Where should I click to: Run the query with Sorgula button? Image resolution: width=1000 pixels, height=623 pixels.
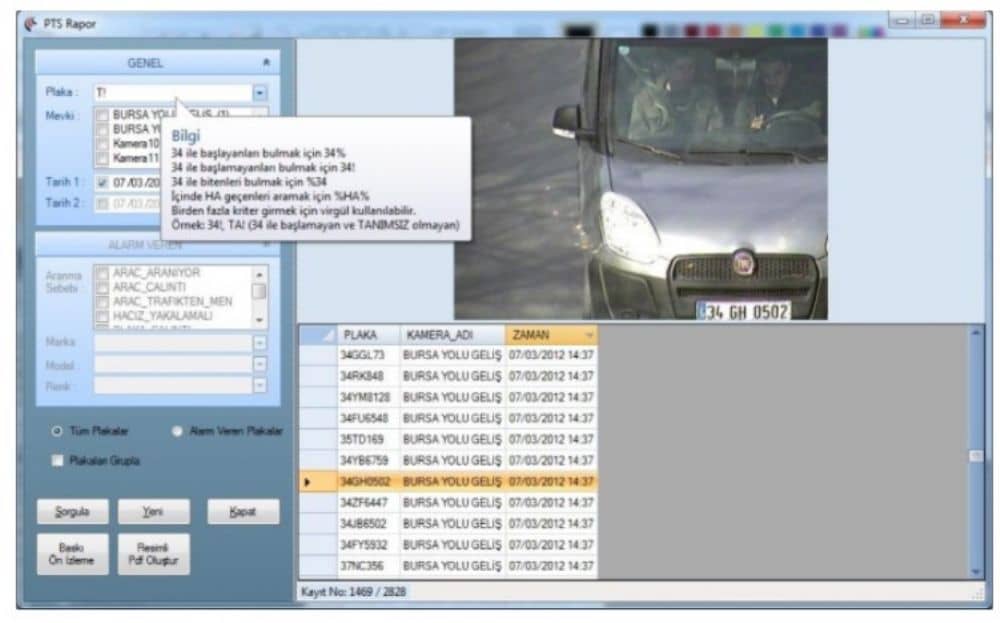click(73, 512)
